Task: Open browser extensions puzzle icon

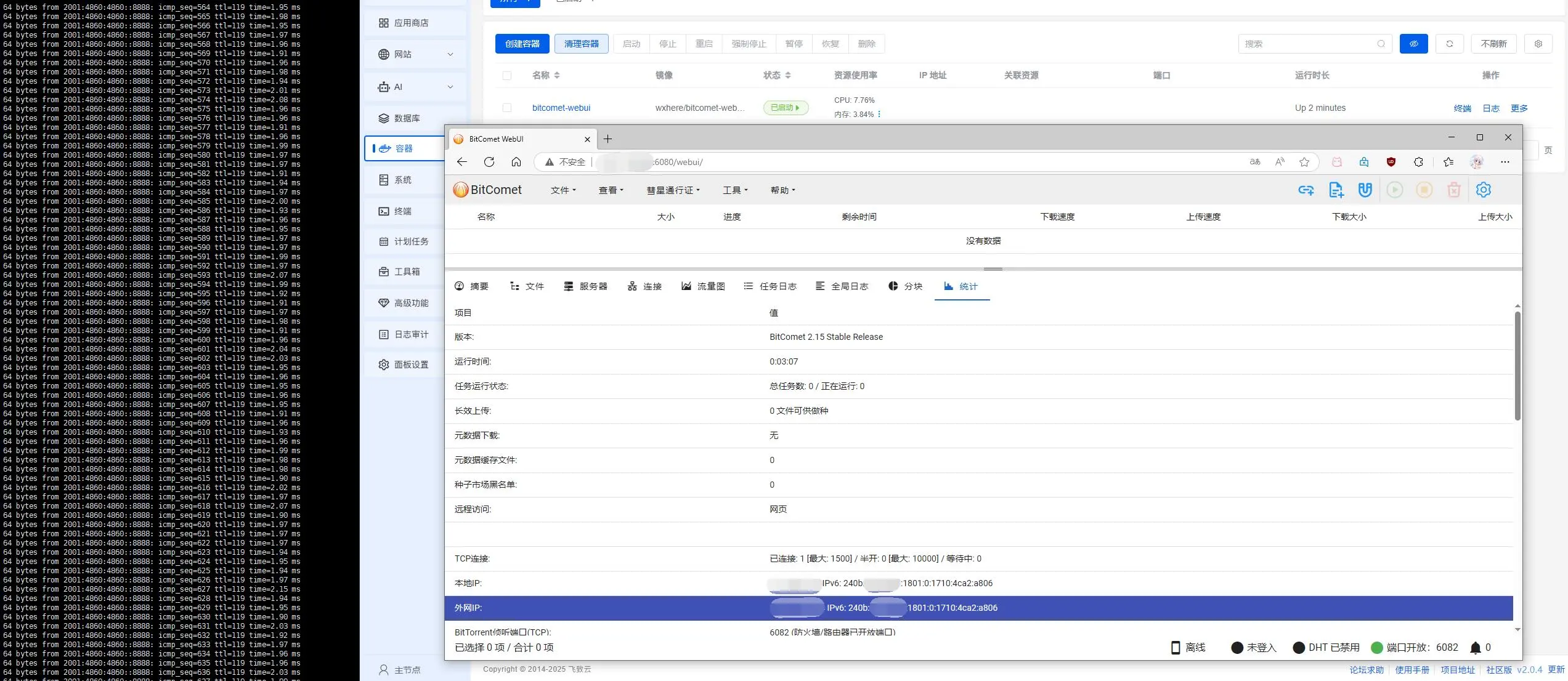Action: click(1418, 162)
